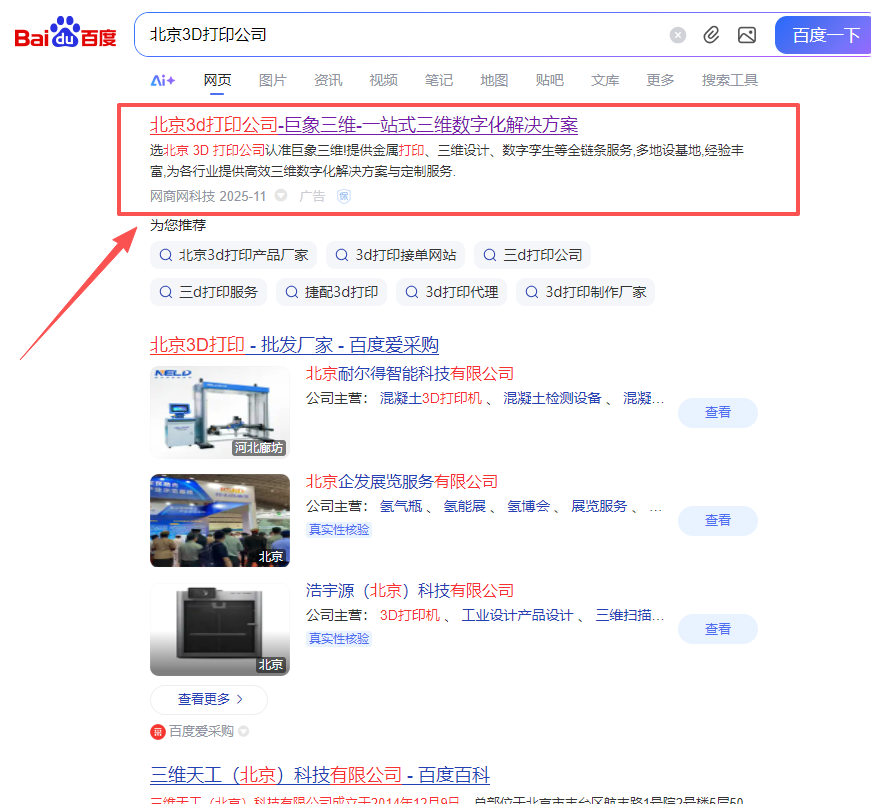Expand arrow beside 百度爱采购 footer
The width and height of the screenshot is (871, 804).
point(243,732)
